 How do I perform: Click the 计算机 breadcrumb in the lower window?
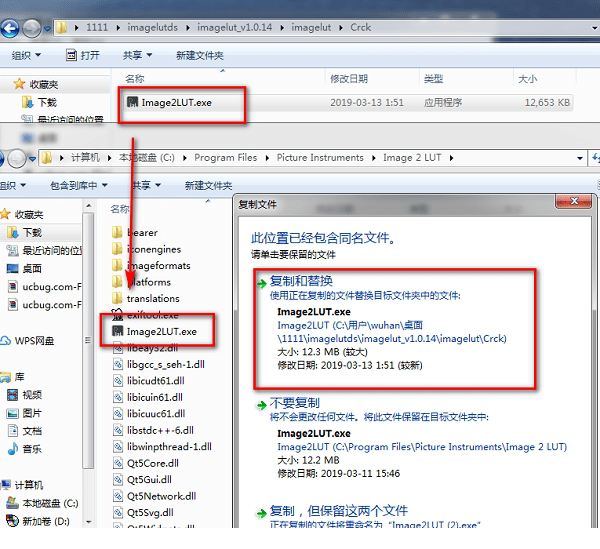pyautogui.click(x=85, y=158)
